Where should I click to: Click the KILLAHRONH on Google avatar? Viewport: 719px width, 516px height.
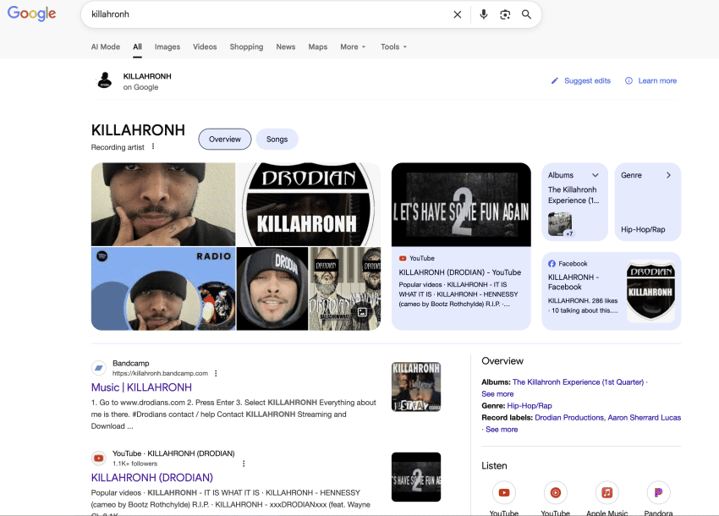[105, 81]
